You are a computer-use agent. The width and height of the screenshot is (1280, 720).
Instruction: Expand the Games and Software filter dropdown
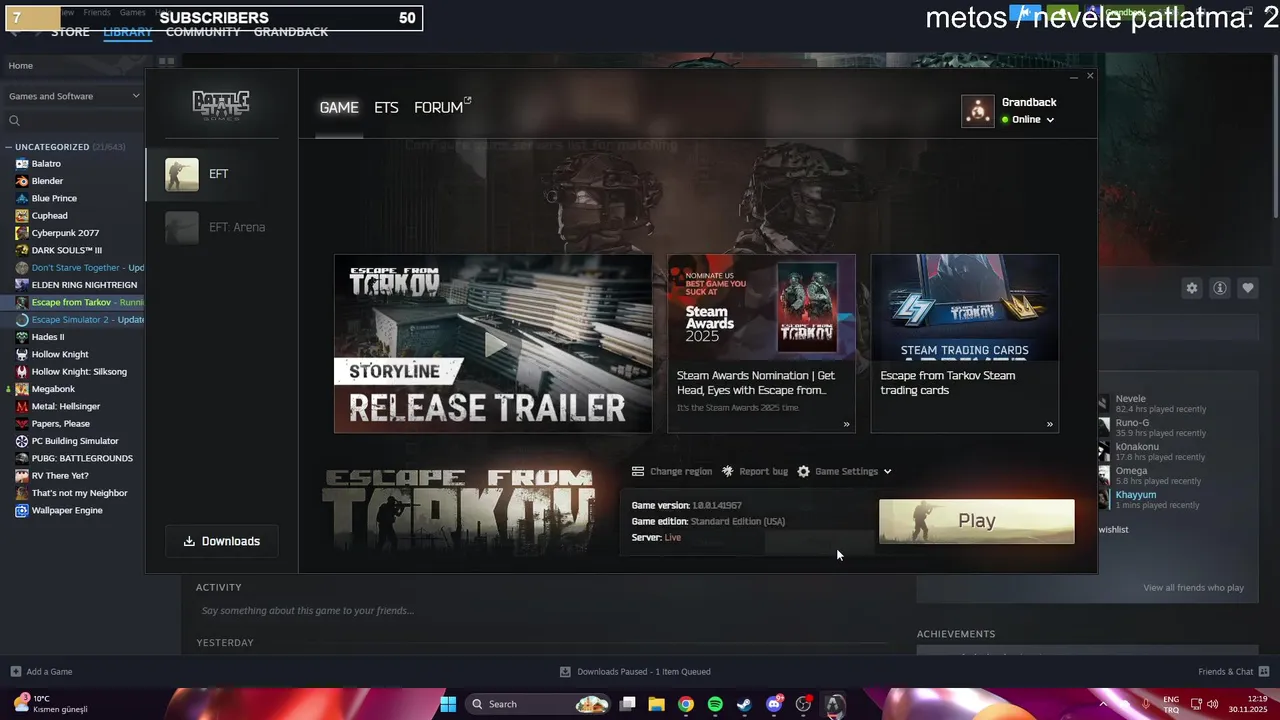click(x=74, y=96)
